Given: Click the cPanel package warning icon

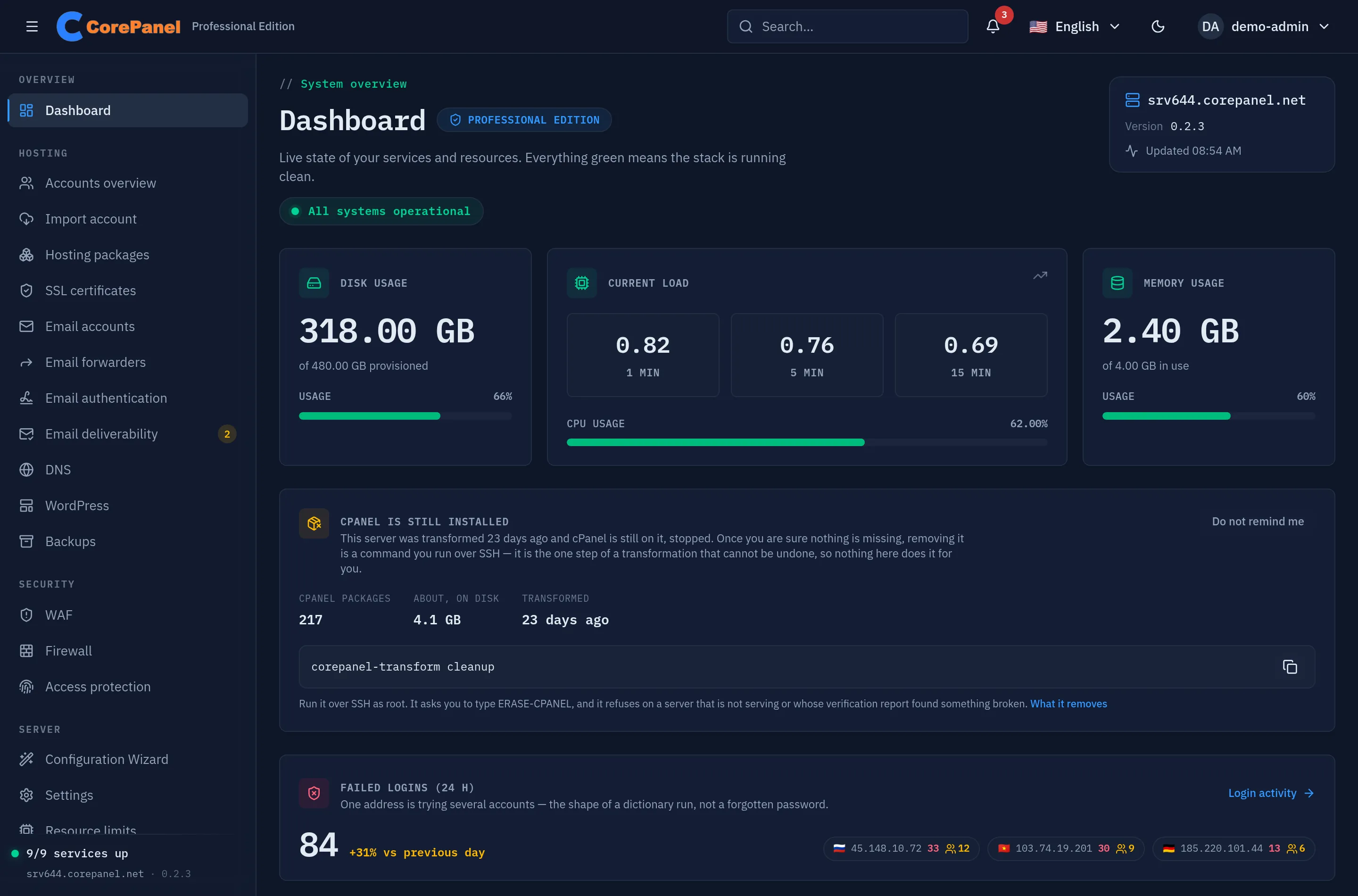Looking at the screenshot, I should pos(314,523).
